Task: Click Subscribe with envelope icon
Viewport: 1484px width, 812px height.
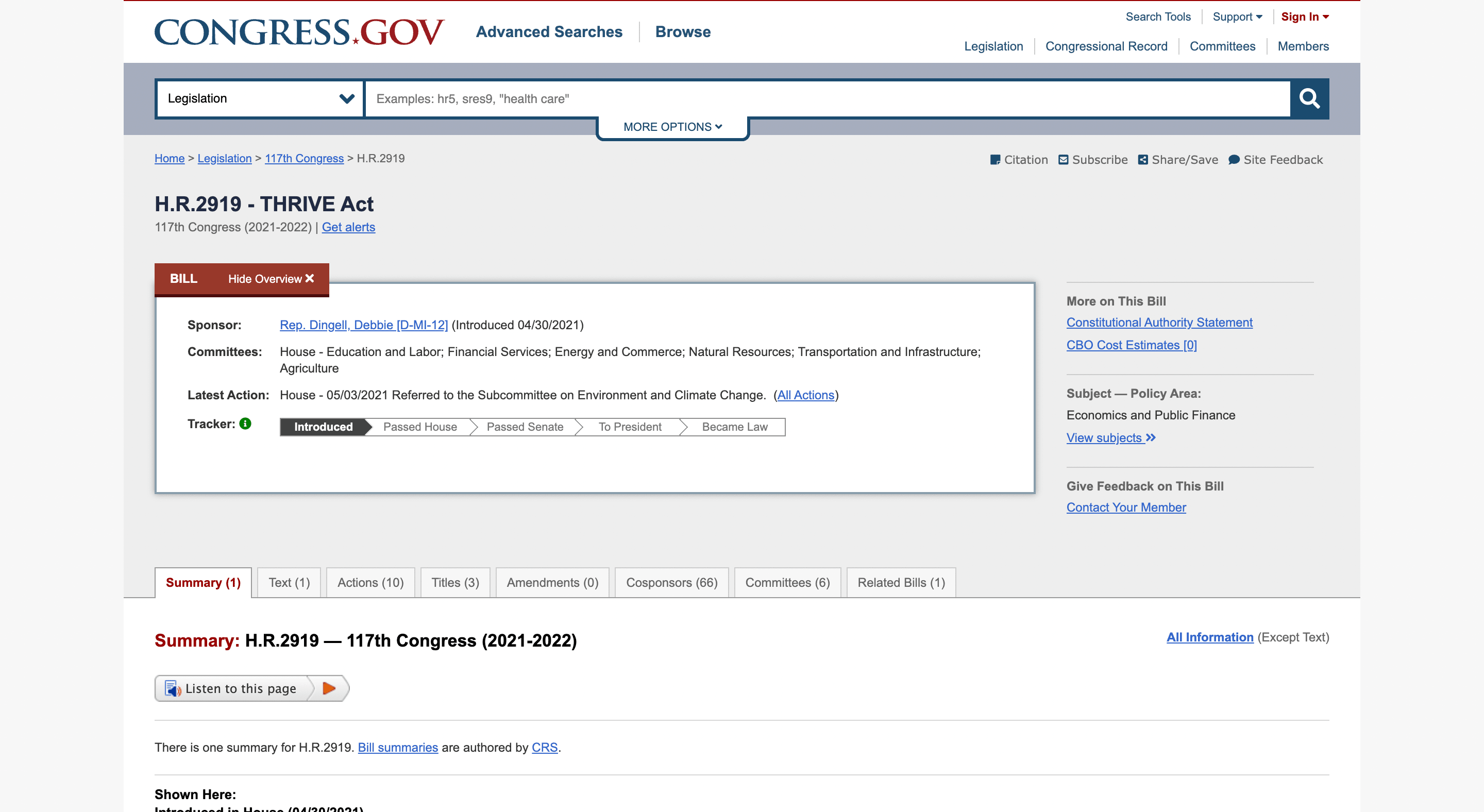Action: 1093,160
